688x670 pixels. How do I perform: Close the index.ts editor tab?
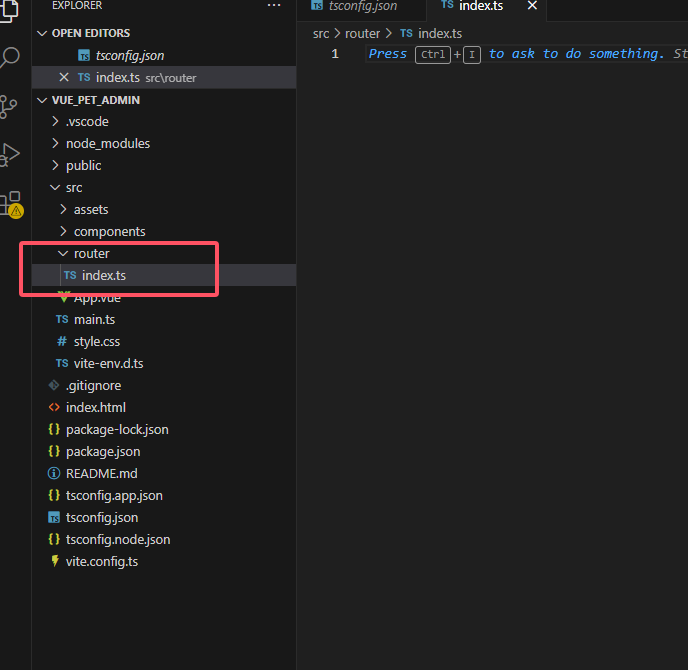pos(532,6)
